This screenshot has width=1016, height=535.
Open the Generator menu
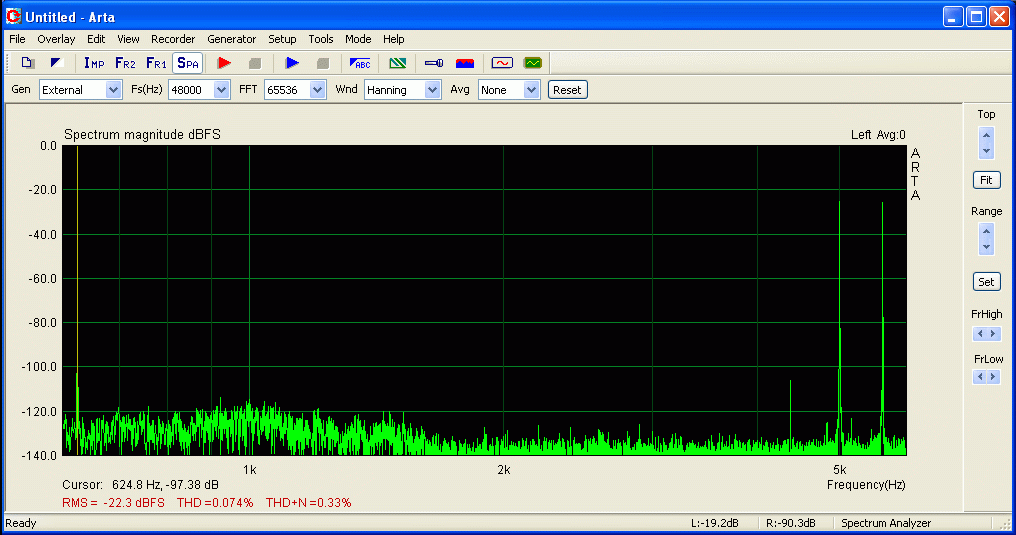tap(231, 40)
